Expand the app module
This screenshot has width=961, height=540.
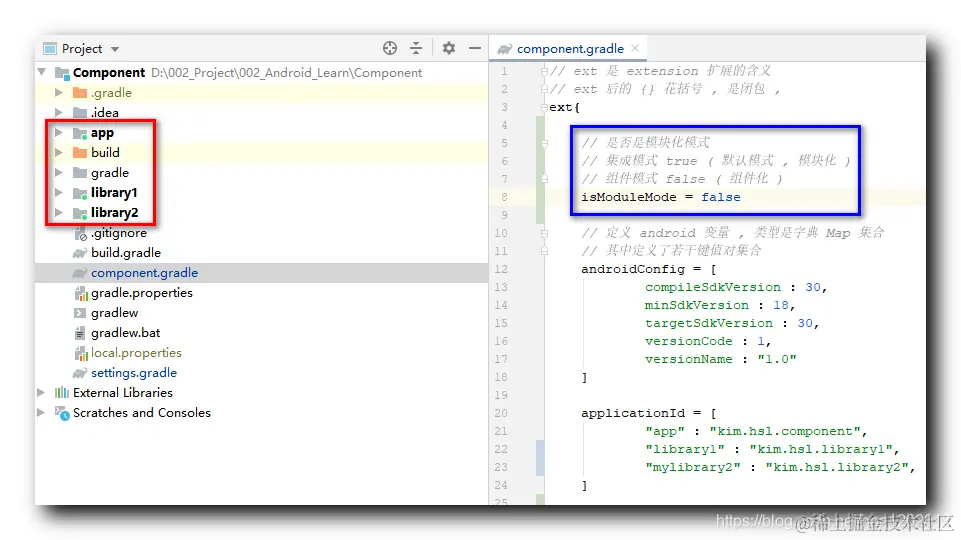pos(59,132)
